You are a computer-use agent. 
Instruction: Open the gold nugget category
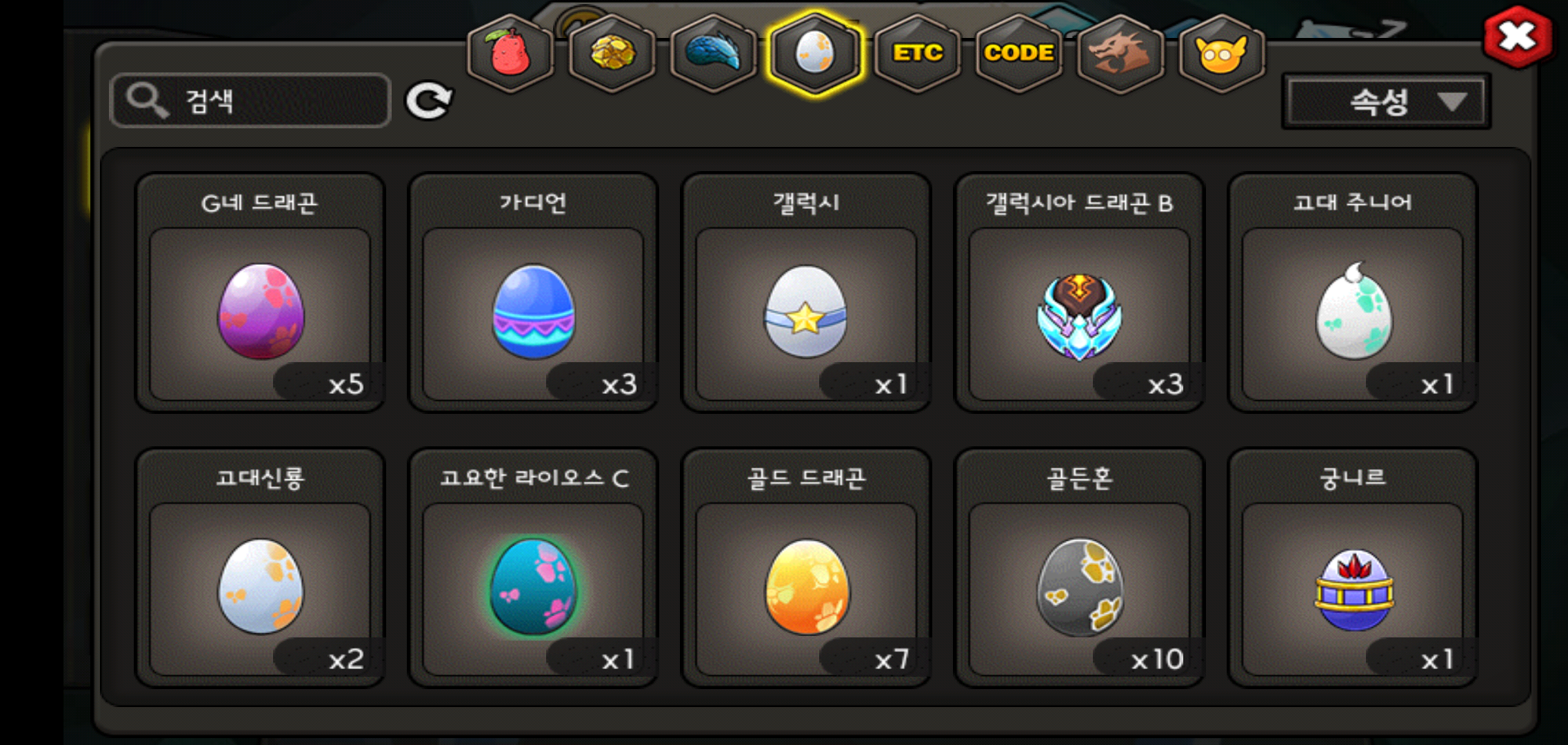(612, 53)
